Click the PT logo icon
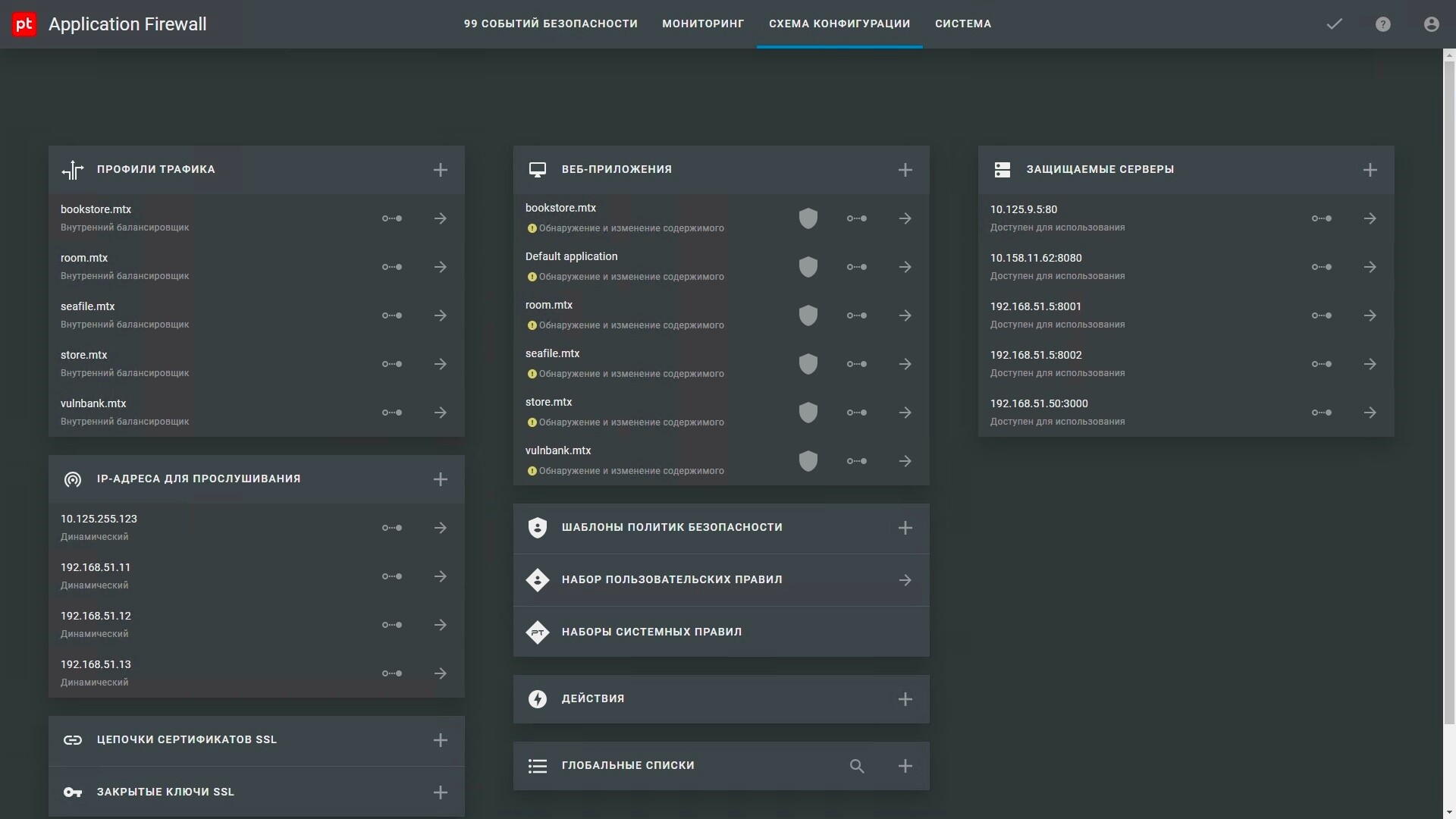1456x819 pixels. tap(24, 24)
